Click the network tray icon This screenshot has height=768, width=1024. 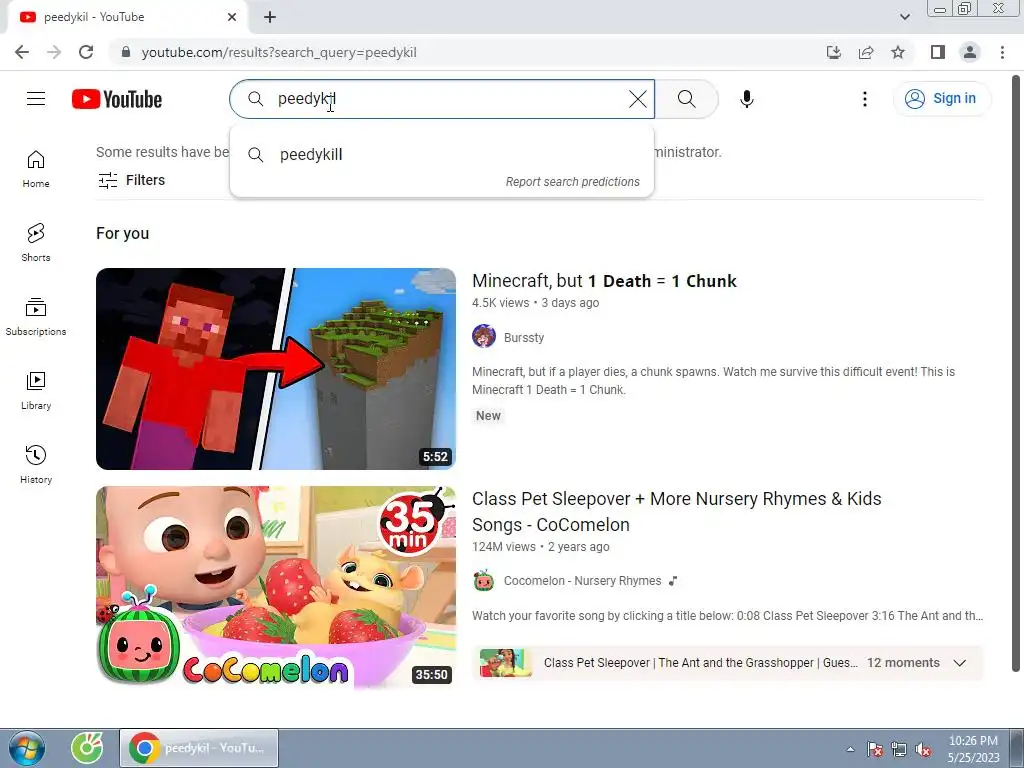(899, 750)
